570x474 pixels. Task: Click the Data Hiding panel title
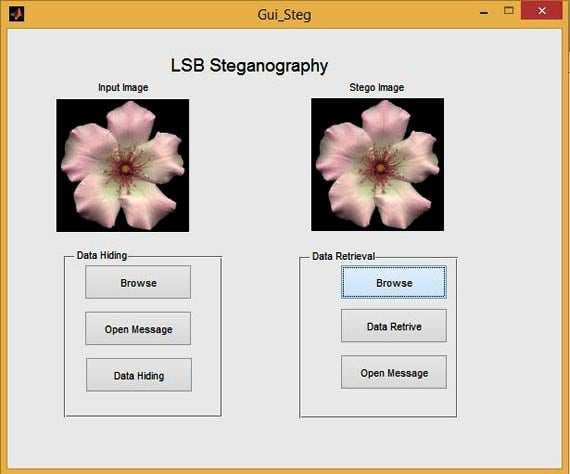102,255
